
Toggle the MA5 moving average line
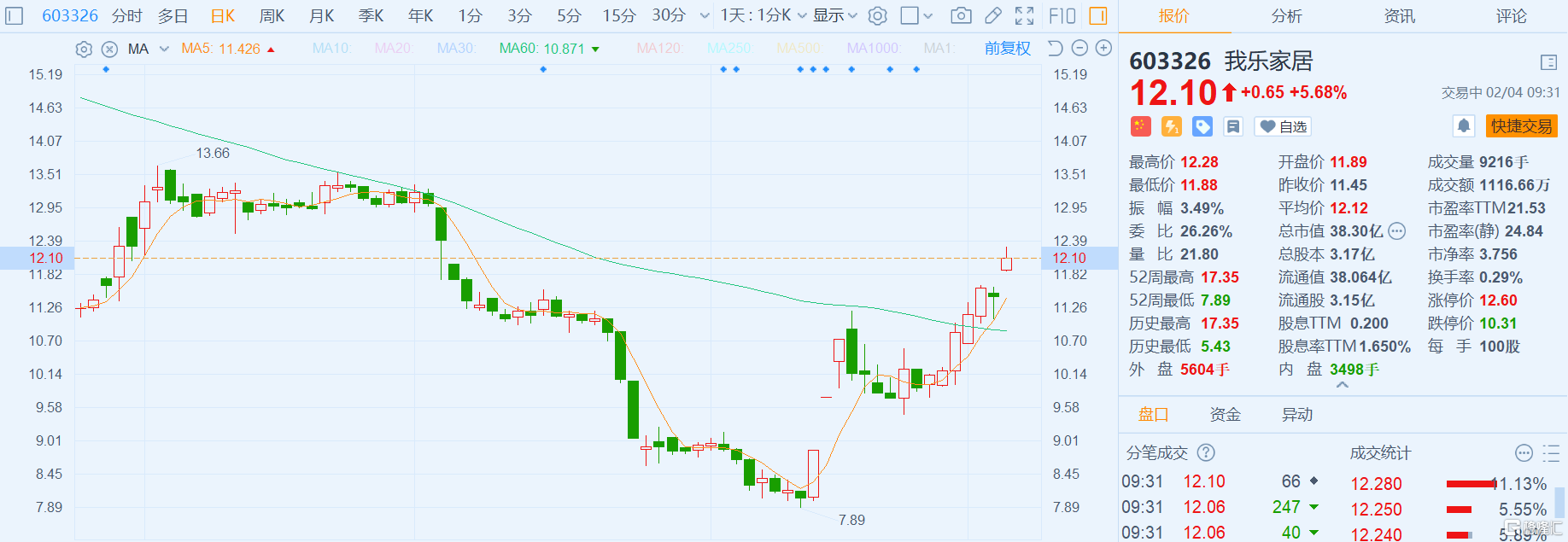[220, 49]
